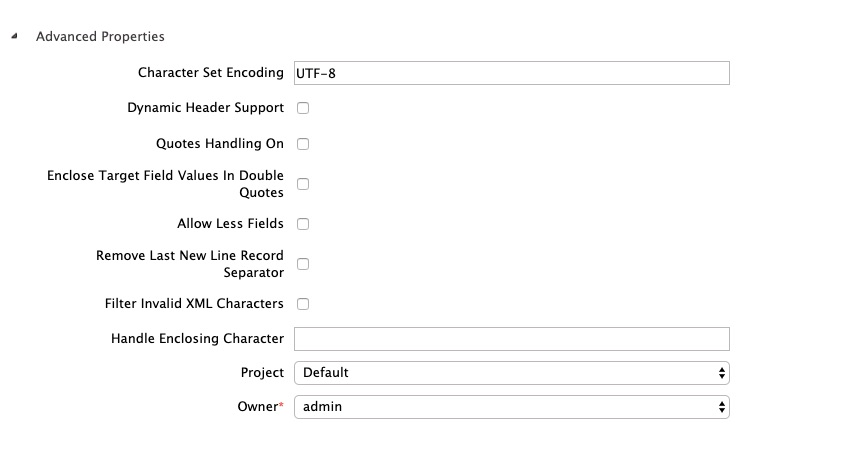This screenshot has height=449, width=867.
Task: Open the Project dropdown showing Default
Action: (511, 373)
